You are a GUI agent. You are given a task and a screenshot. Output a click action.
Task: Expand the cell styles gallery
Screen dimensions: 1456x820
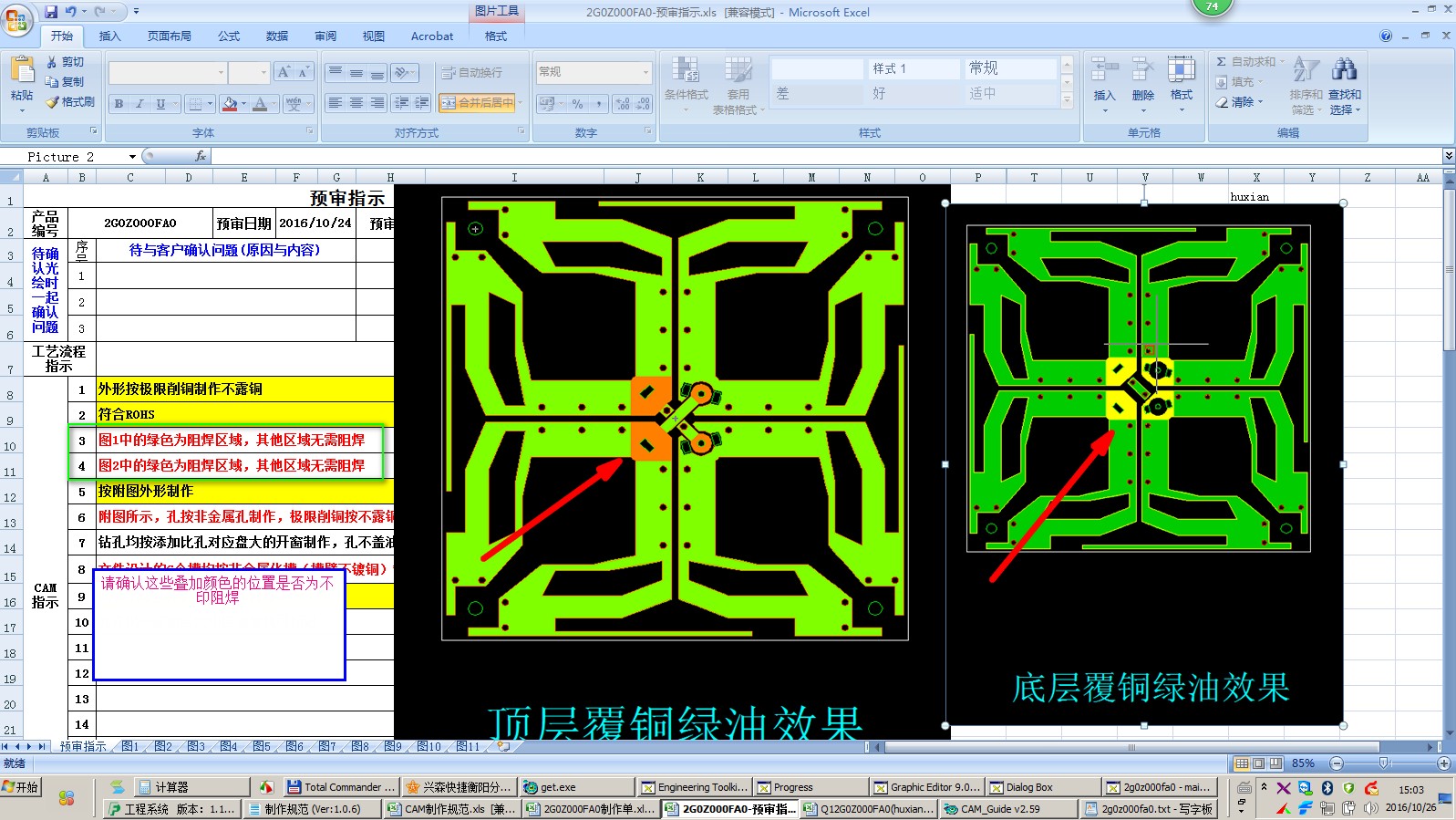coord(1068,100)
